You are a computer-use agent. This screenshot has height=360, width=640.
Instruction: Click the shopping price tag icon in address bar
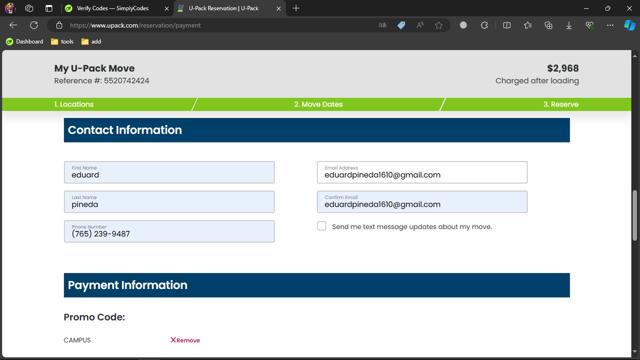pyautogui.click(x=401, y=25)
